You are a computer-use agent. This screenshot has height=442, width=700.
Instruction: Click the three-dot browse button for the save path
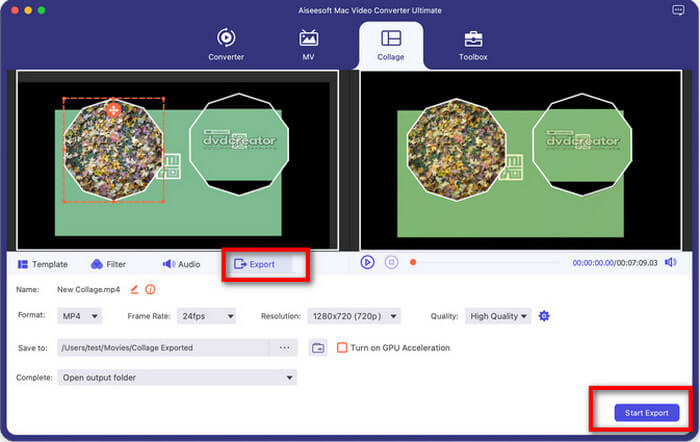coord(284,348)
